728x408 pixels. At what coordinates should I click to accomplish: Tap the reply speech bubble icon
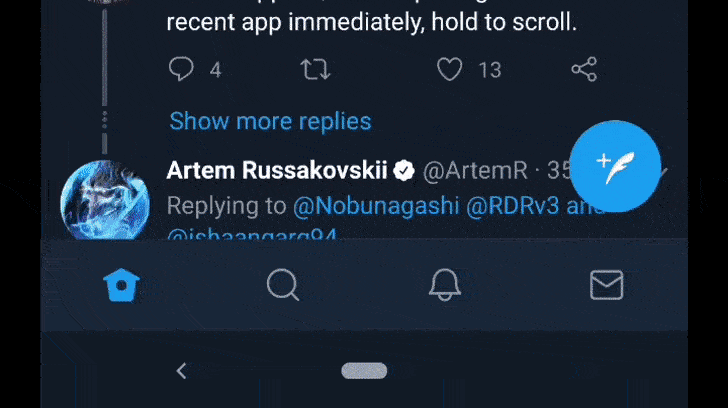pyautogui.click(x=181, y=69)
